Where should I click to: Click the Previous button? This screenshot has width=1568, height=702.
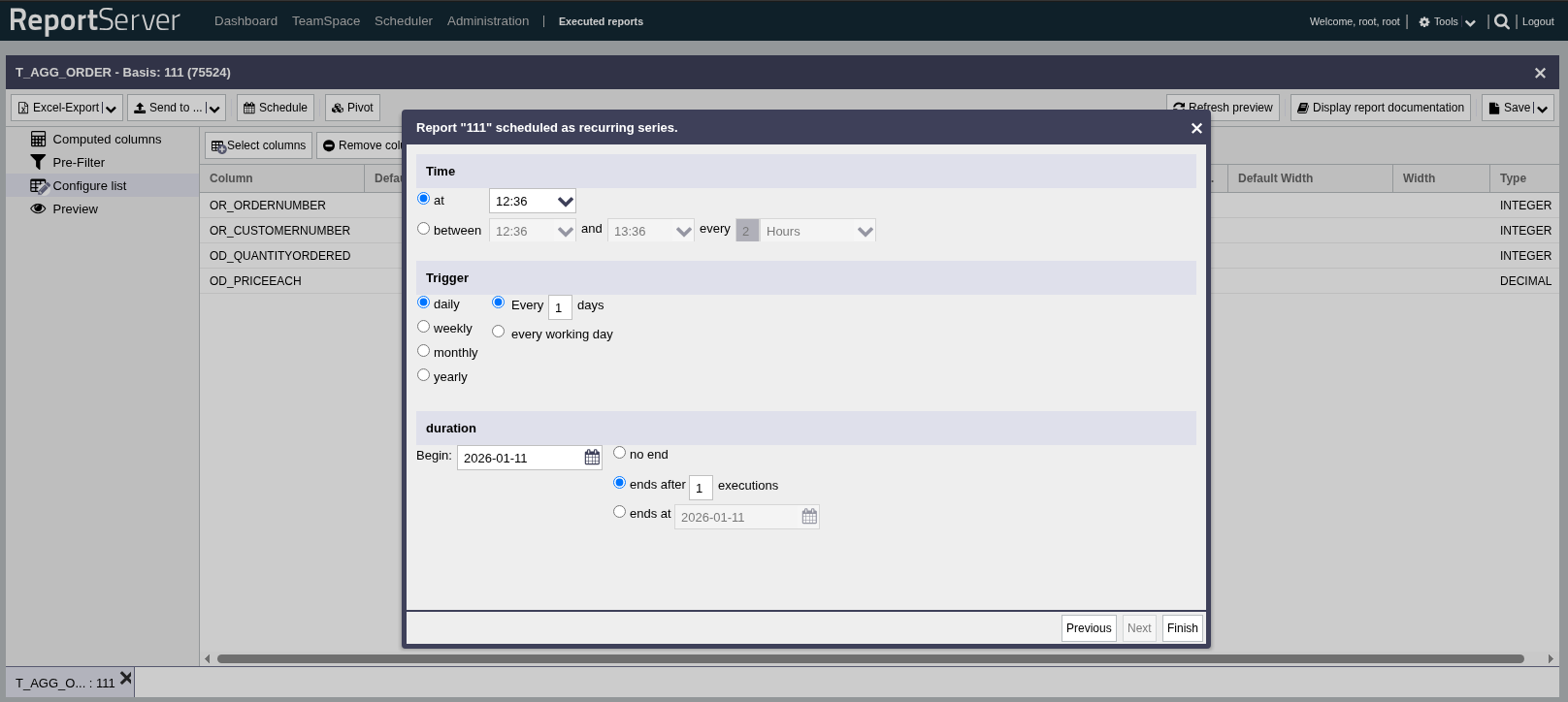click(1089, 628)
